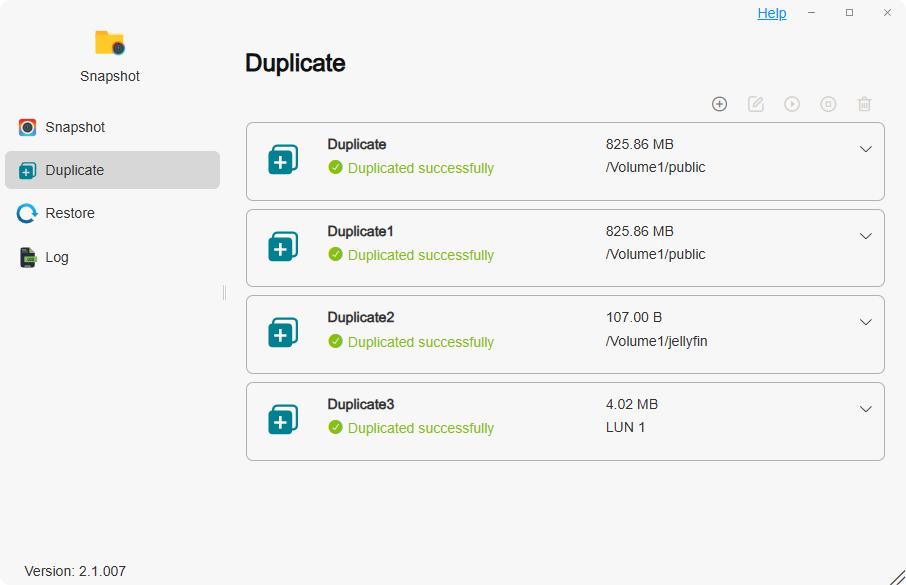Run a duplicate task using the play icon
This screenshot has height=585, width=906.
792,104
